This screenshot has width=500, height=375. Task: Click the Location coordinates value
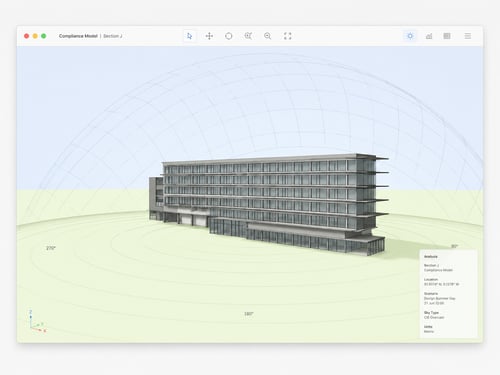point(441,284)
